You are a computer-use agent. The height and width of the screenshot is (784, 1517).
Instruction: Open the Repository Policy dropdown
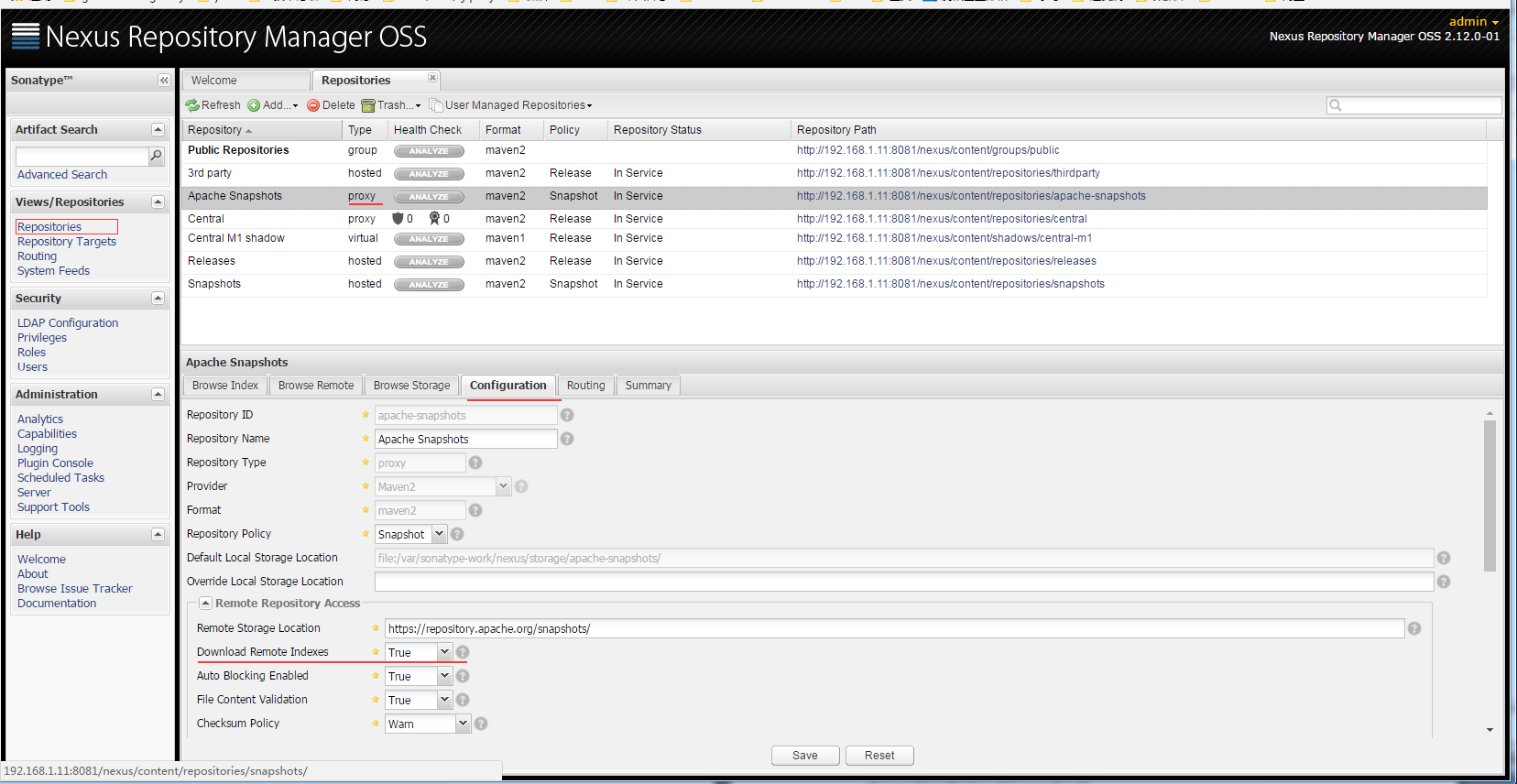(439, 534)
